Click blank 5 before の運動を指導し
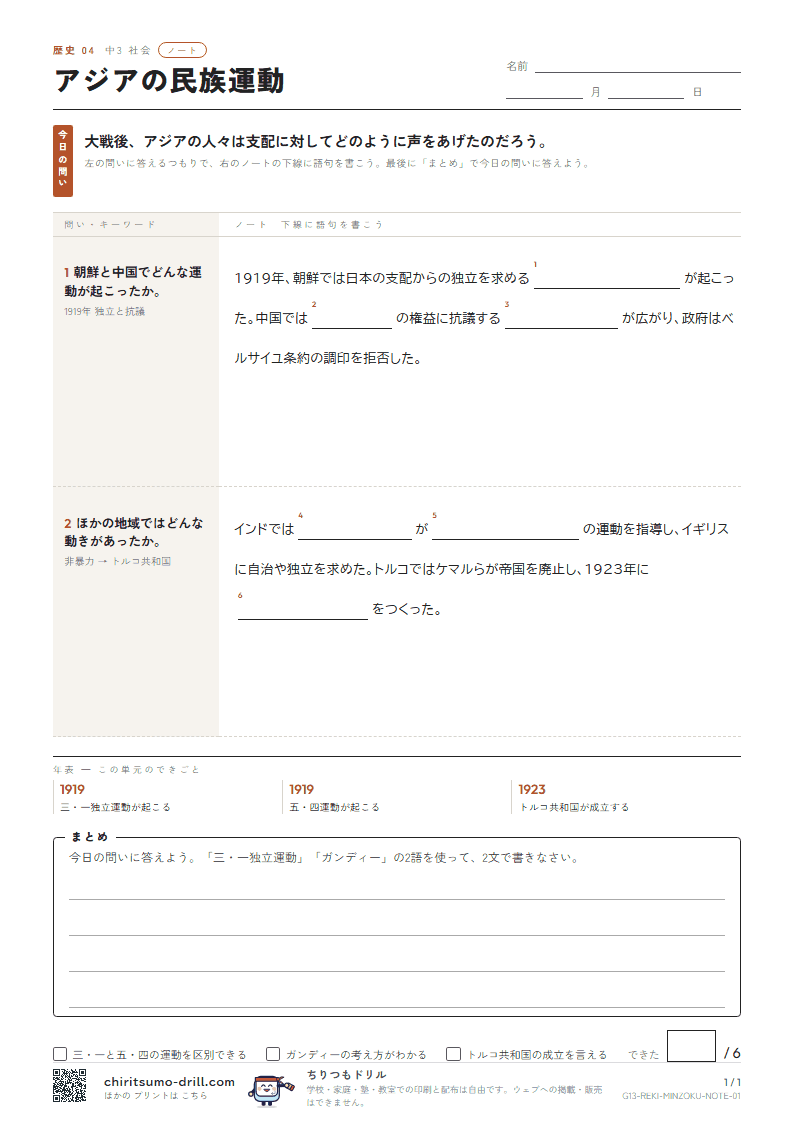Viewport: 794px width, 1123px height. coord(505,529)
